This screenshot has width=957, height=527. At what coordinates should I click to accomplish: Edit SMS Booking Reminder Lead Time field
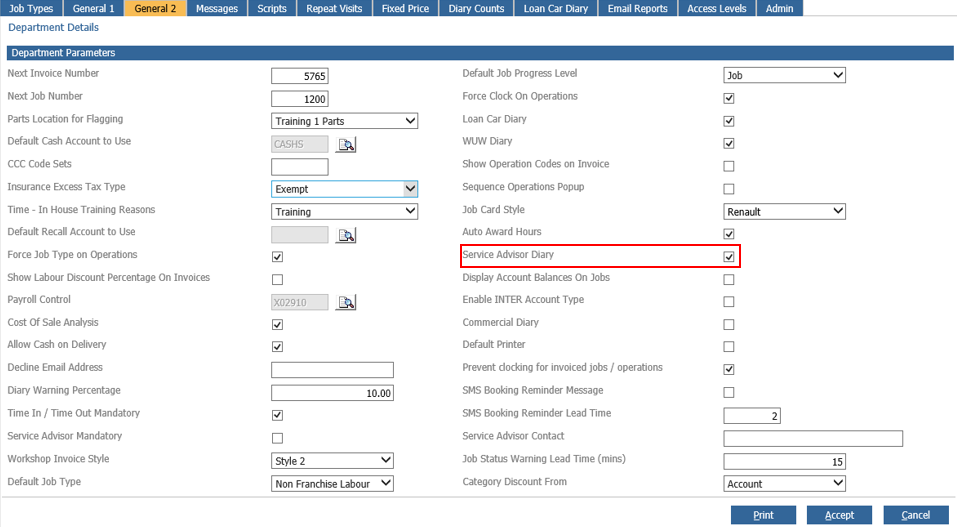coord(751,415)
